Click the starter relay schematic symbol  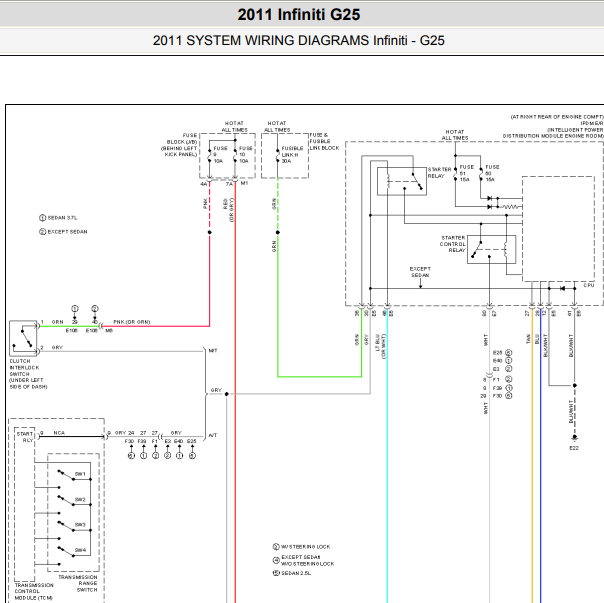click(x=402, y=181)
